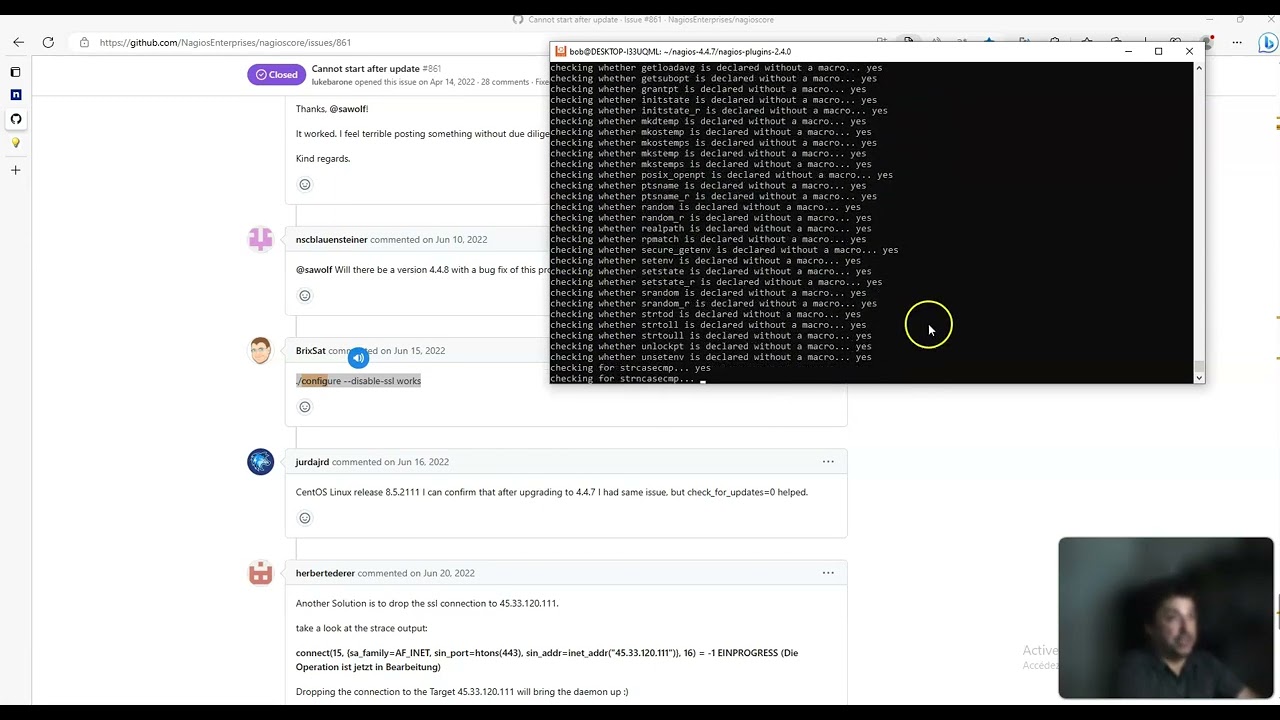
Task: Open BrixSat's profile link
Action: (311, 351)
